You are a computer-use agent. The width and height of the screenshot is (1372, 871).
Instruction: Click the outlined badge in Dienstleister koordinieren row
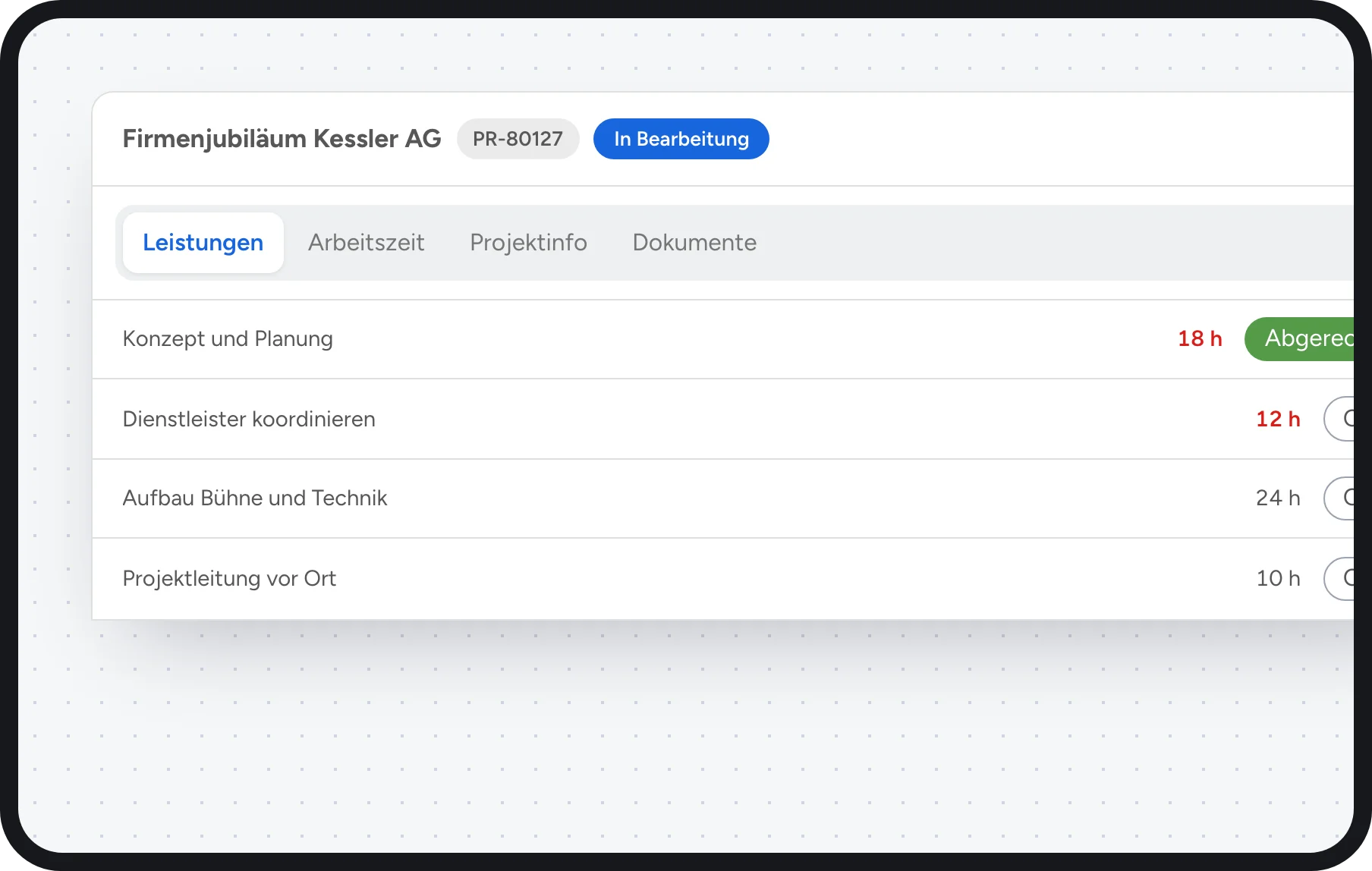[x=1339, y=419]
